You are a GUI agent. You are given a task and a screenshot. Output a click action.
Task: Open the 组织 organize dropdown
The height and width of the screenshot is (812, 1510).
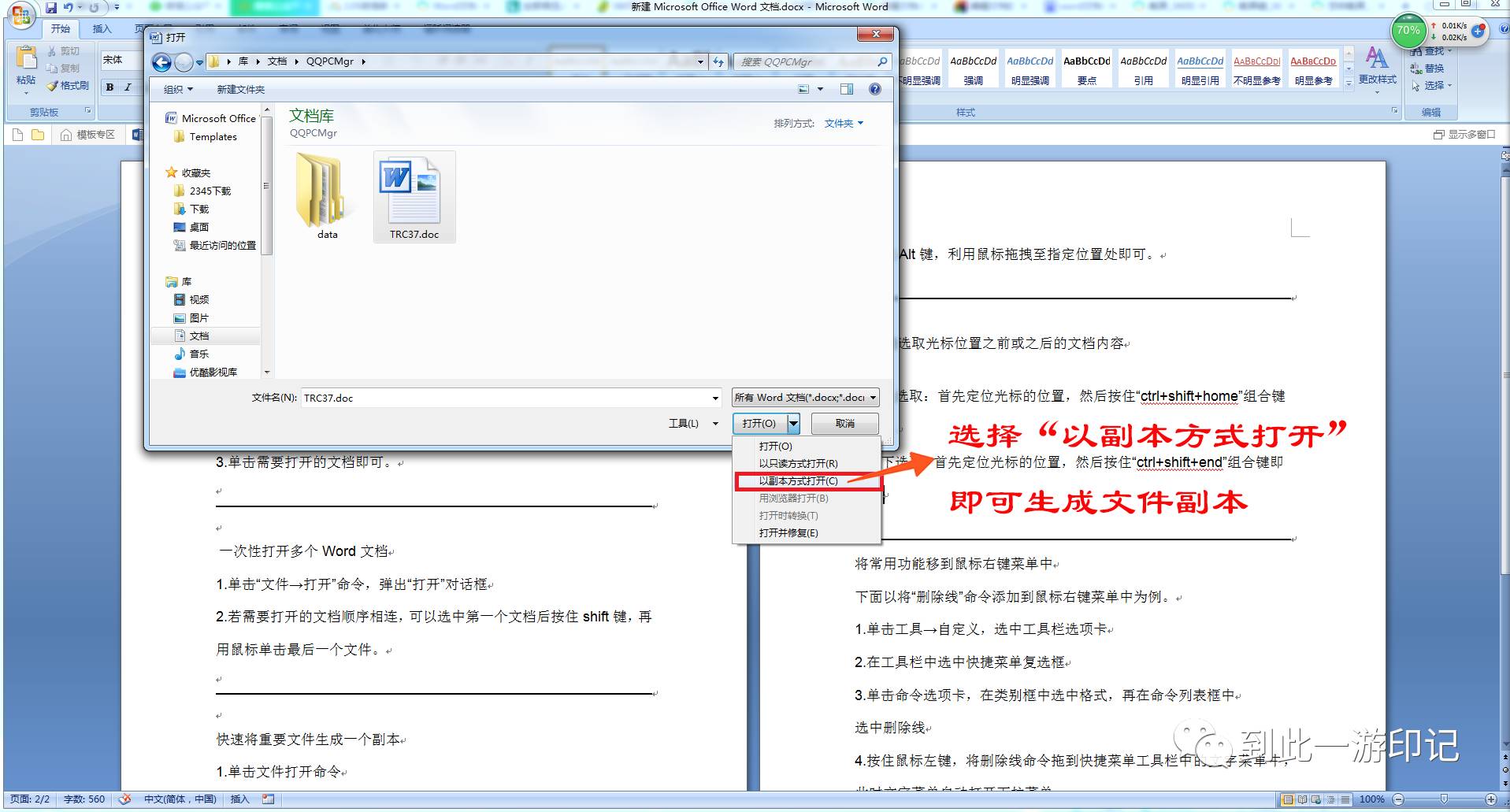click(178, 89)
